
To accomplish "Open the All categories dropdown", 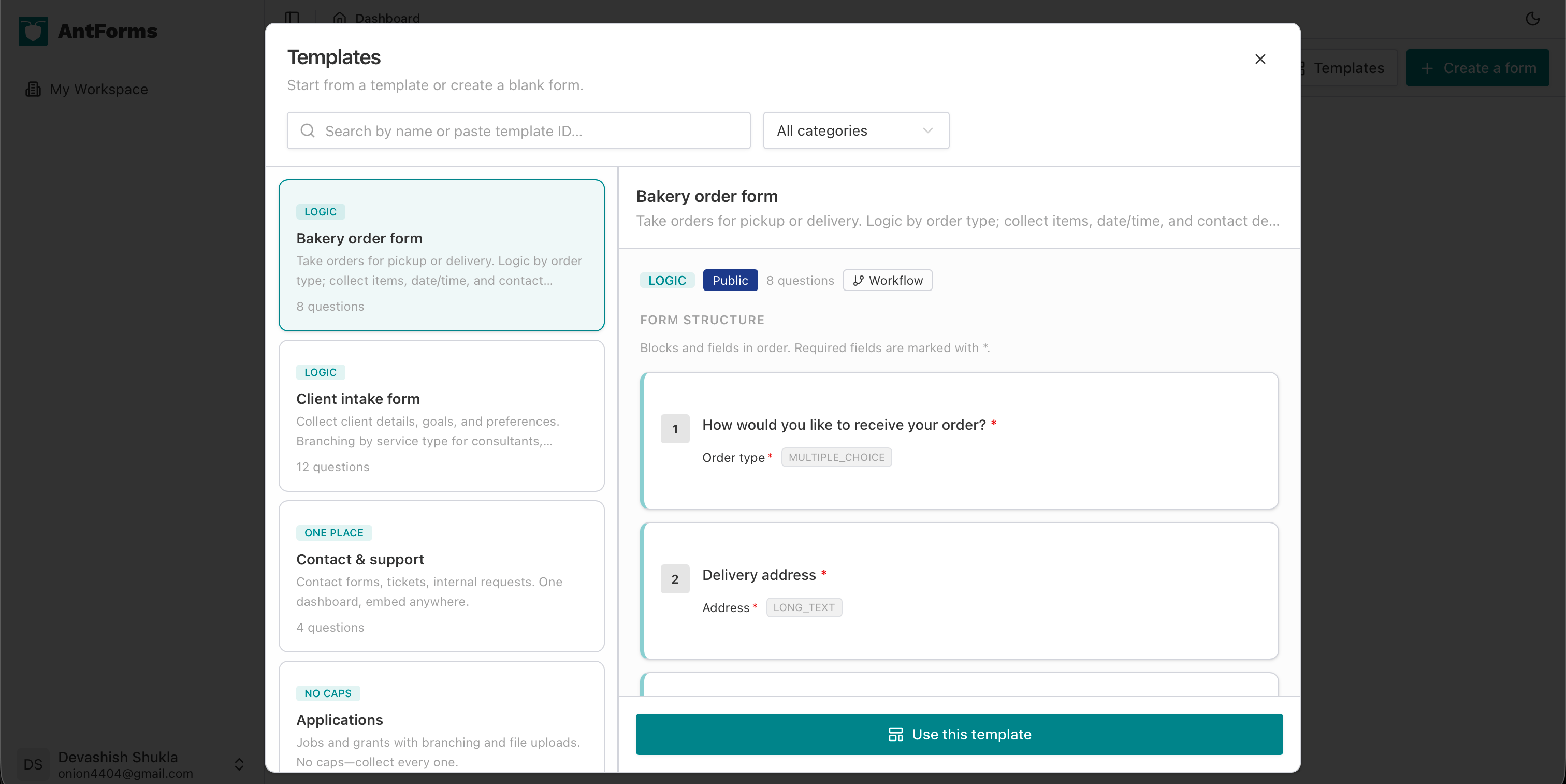I will pos(856,130).
